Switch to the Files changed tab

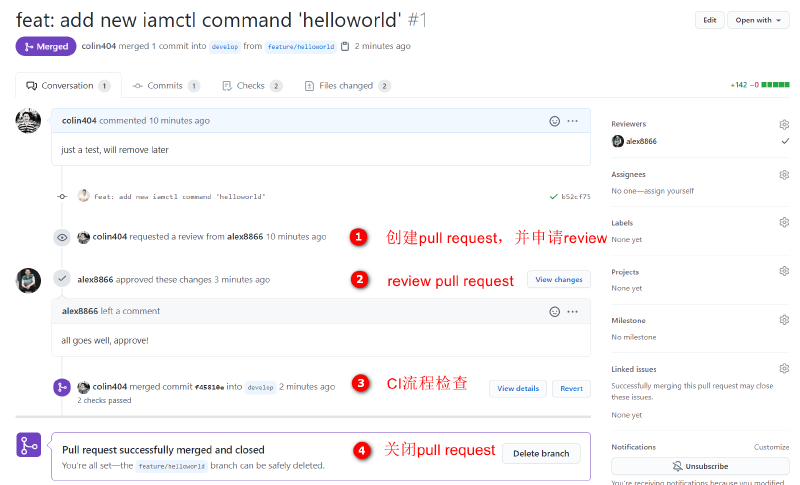coord(346,86)
